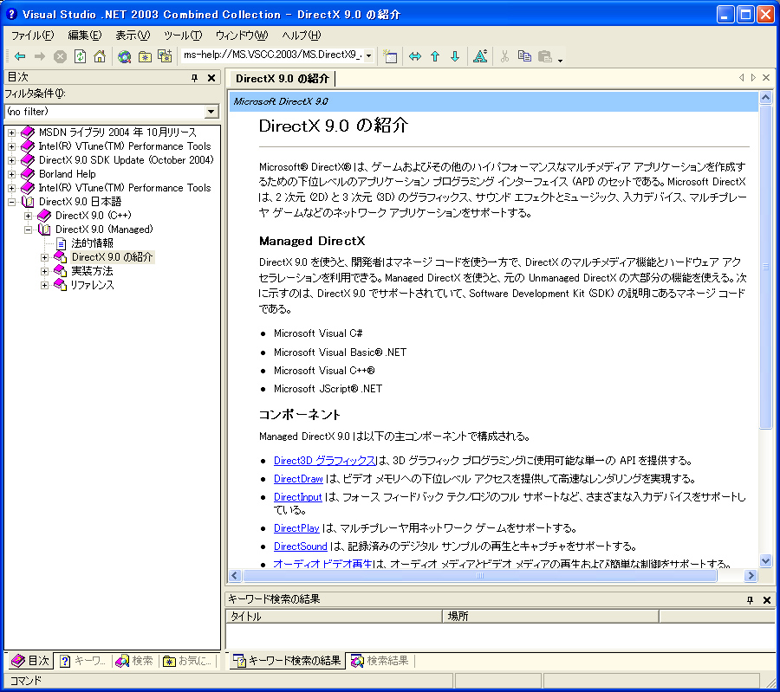780x692 pixels.
Task: Select Borland Help book in tree
Action: [x=67, y=174]
